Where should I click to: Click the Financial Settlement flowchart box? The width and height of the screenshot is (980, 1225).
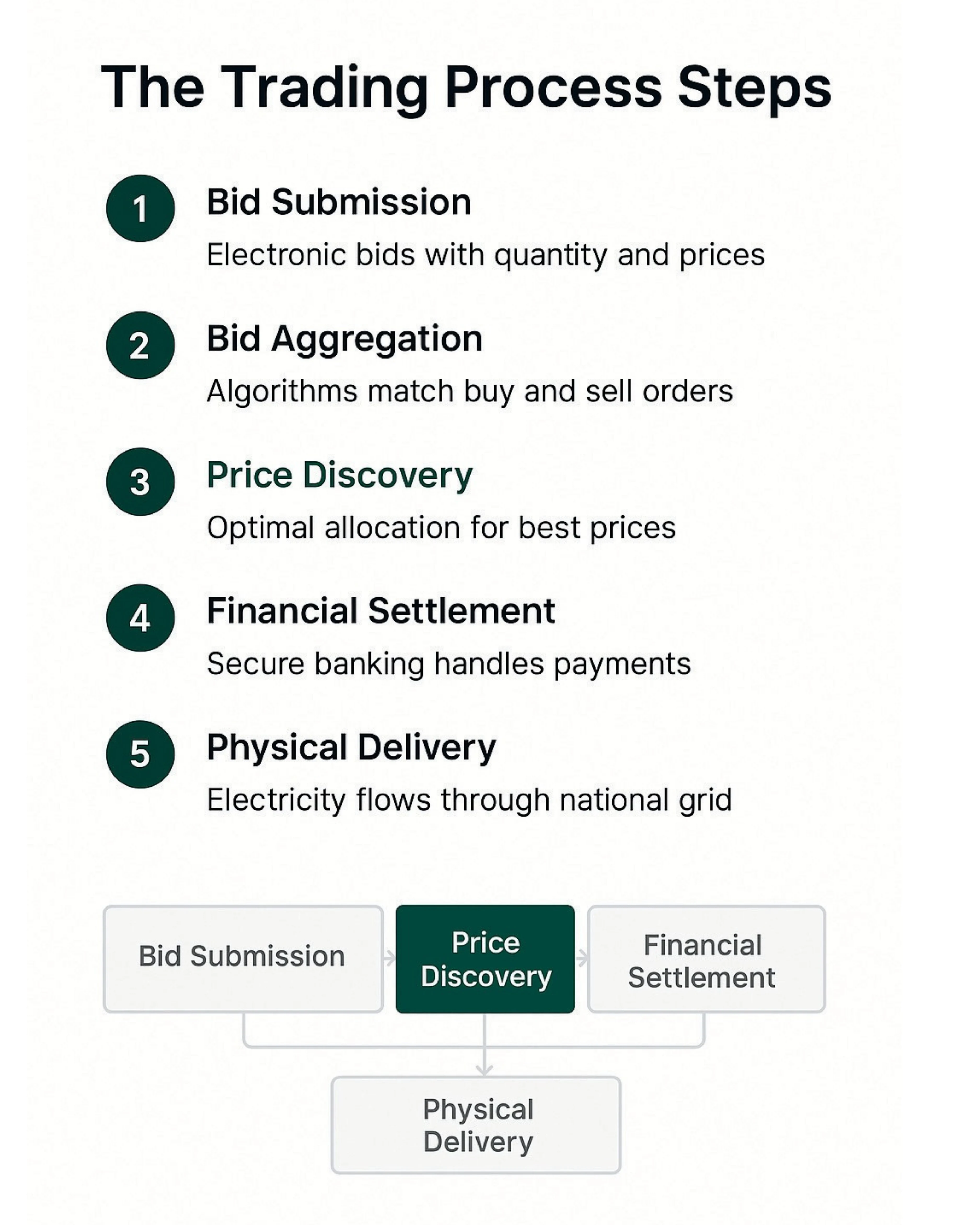(x=706, y=959)
